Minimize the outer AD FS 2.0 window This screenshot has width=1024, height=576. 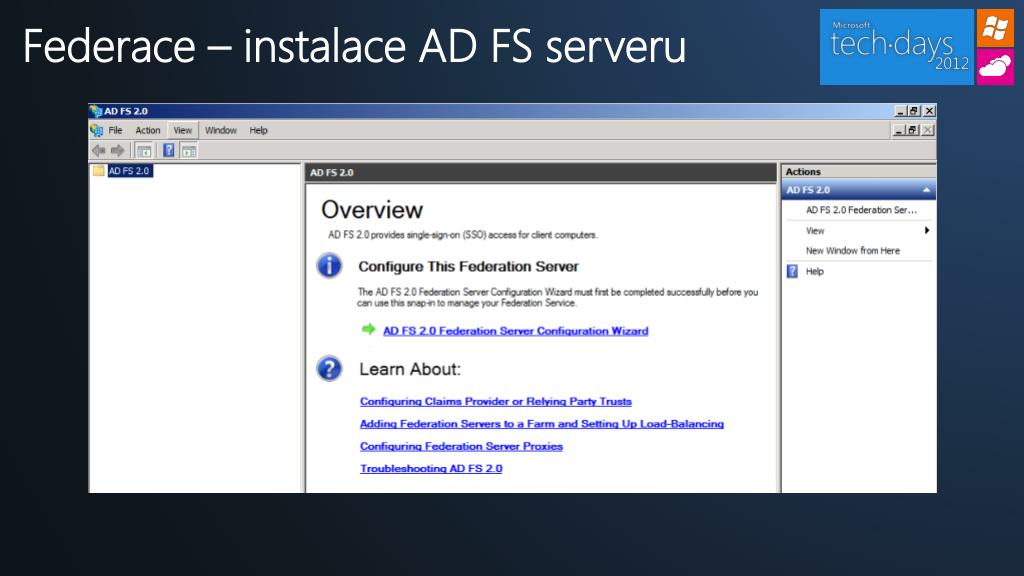point(901,111)
